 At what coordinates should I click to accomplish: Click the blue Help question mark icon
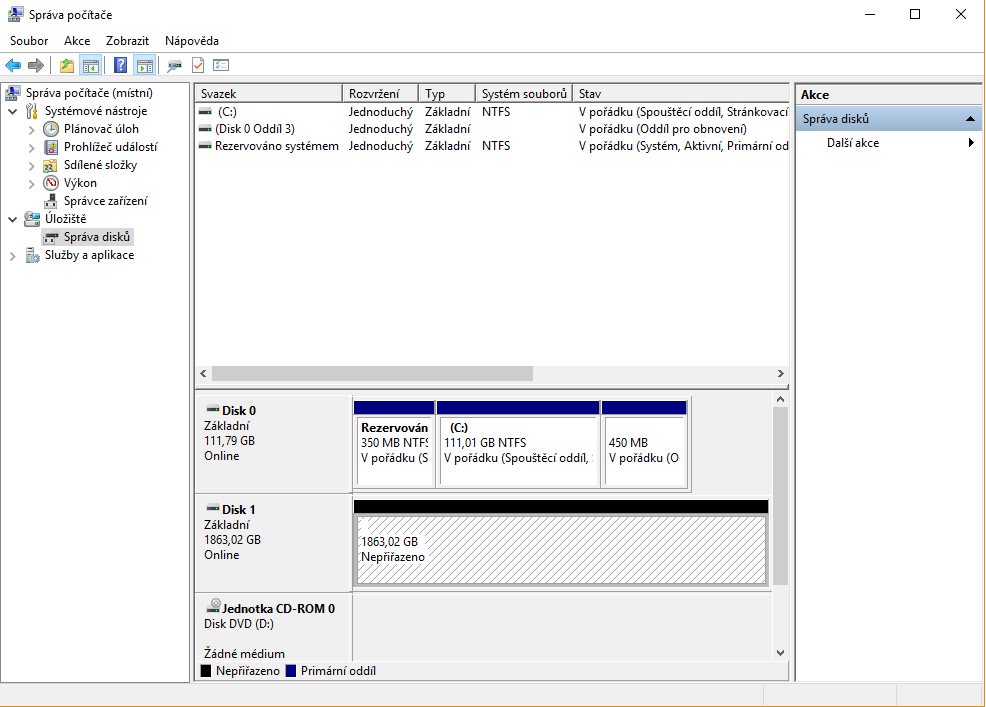tap(120, 66)
